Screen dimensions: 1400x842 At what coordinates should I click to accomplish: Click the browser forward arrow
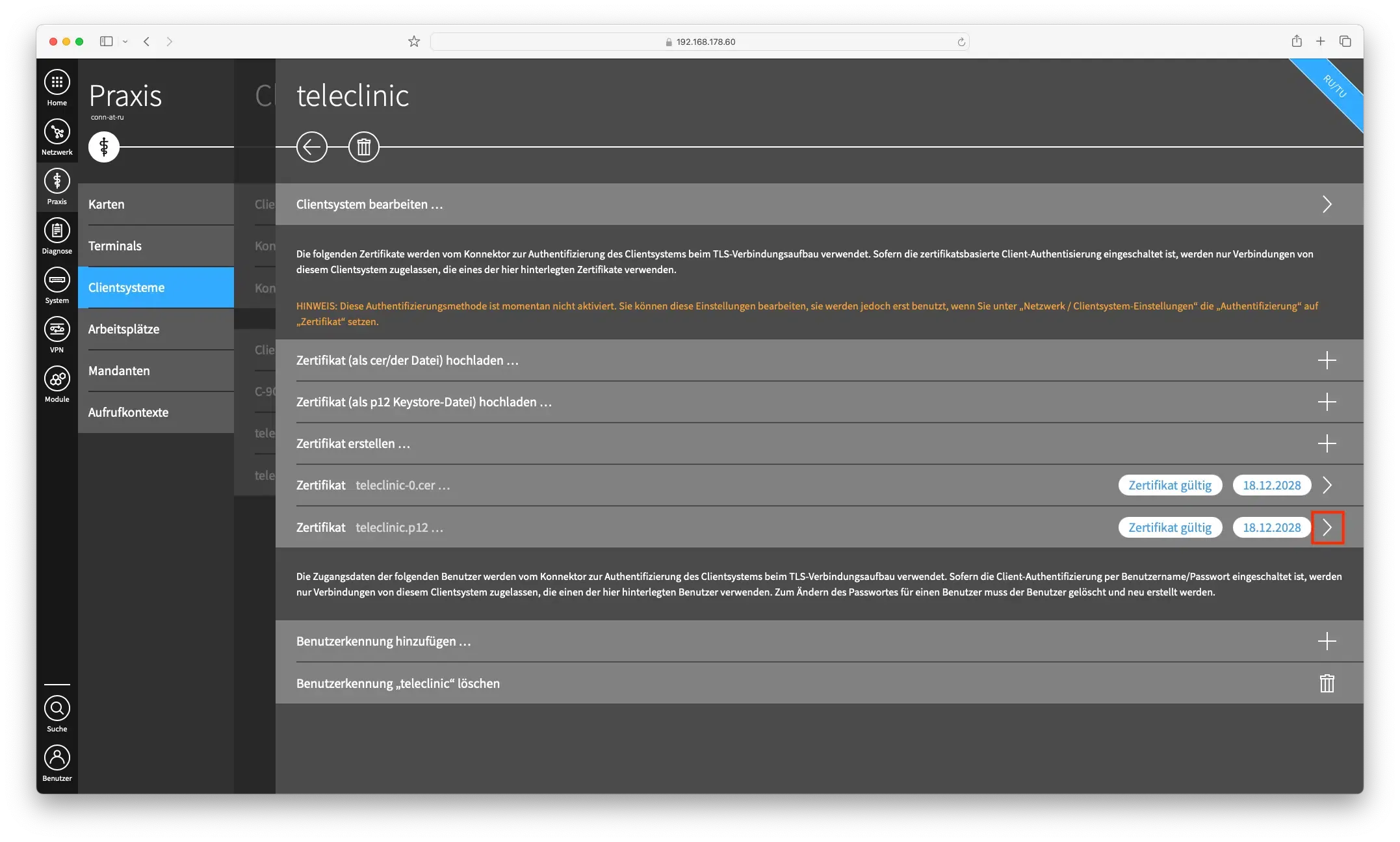coord(170,41)
